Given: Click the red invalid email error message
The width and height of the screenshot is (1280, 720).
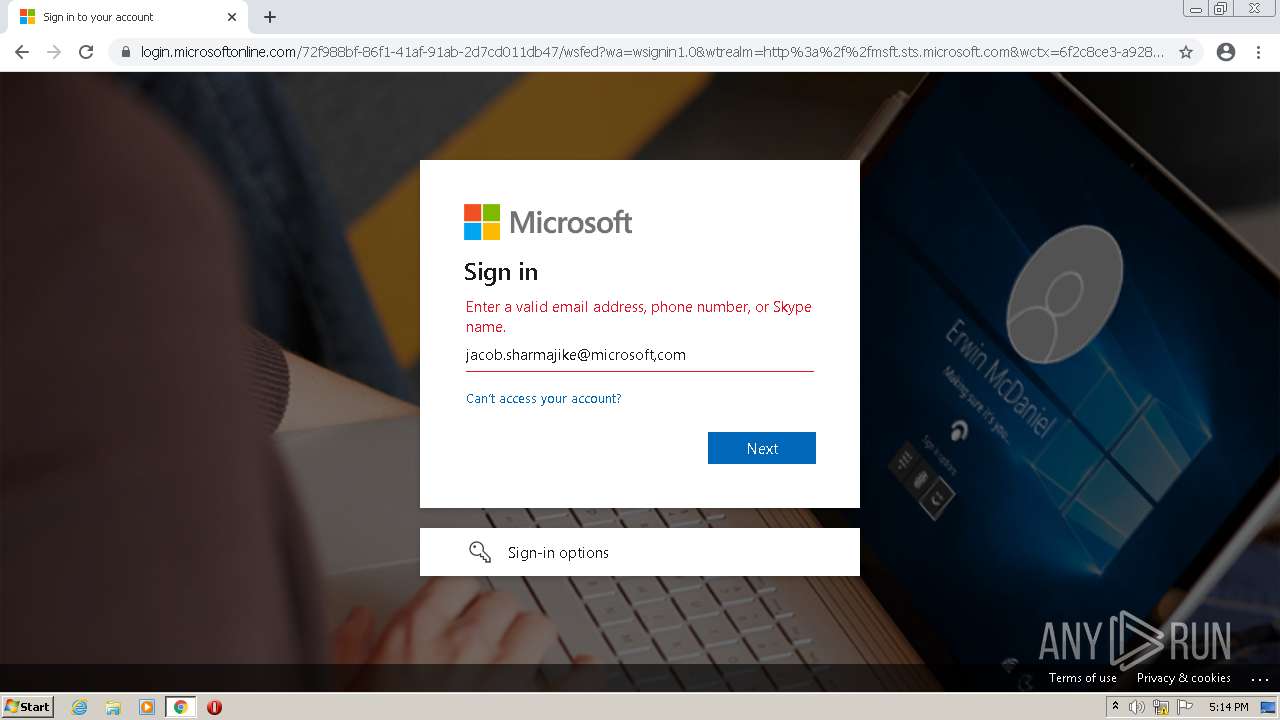Looking at the screenshot, I should click(638, 316).
